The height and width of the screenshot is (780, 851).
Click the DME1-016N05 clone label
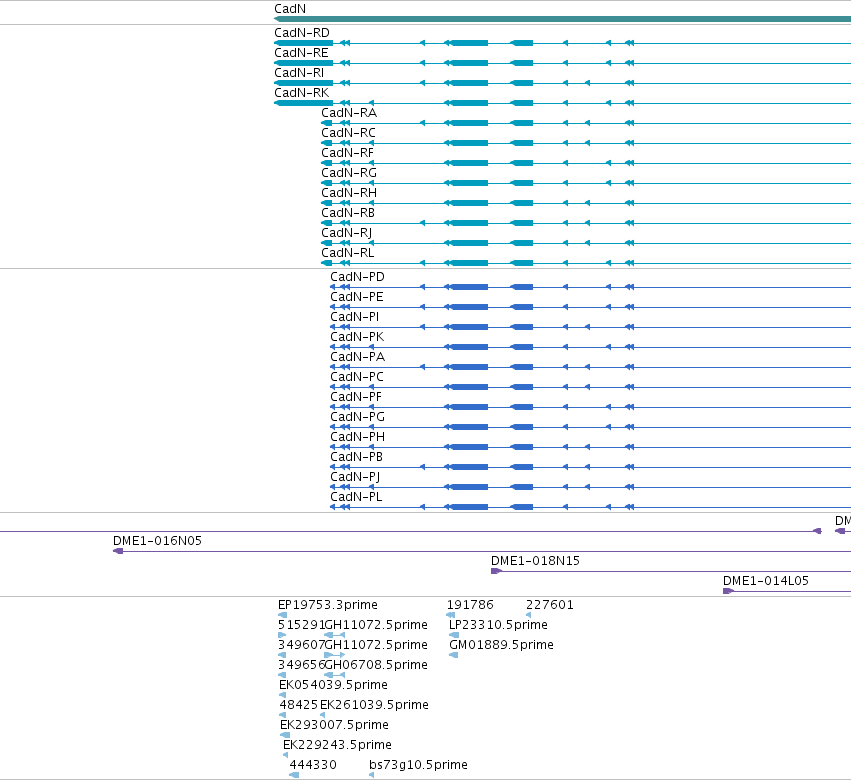click(x=157, y=541)
